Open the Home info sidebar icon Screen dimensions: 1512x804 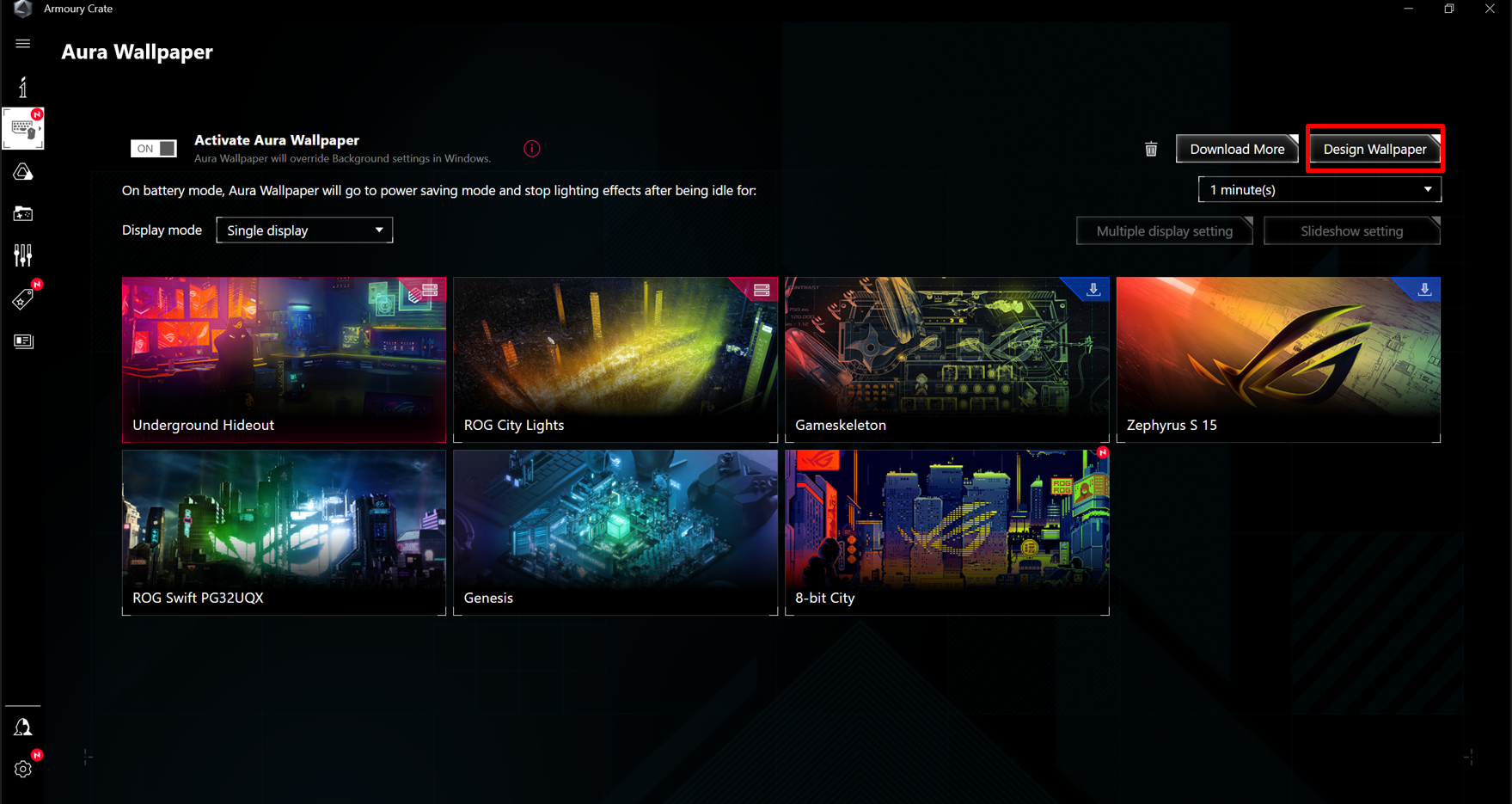point(23,87)
